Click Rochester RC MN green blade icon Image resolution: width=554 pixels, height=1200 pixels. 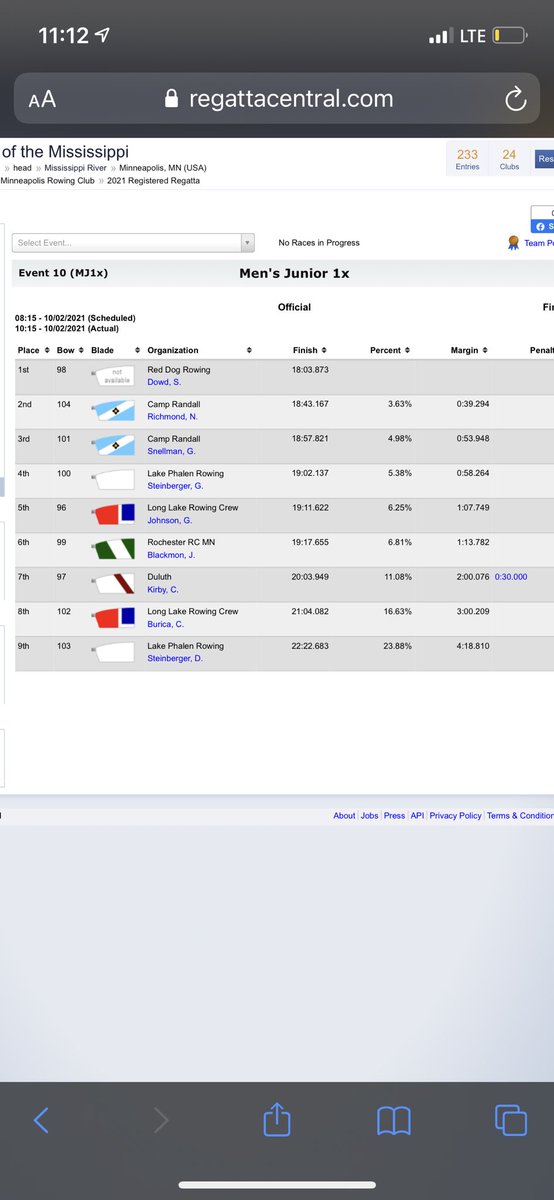[114, 548]
